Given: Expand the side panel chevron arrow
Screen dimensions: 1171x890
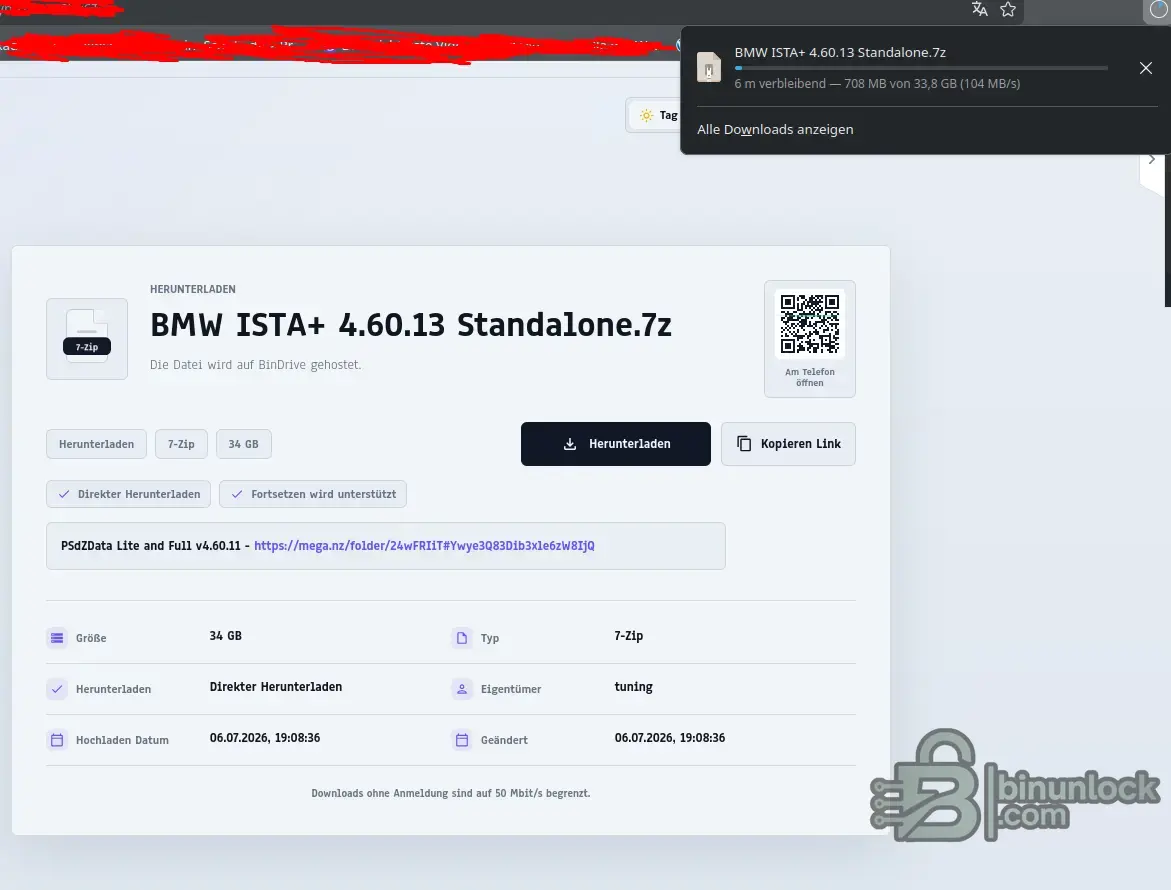Looking at the screenshot, I should 1152,159.
